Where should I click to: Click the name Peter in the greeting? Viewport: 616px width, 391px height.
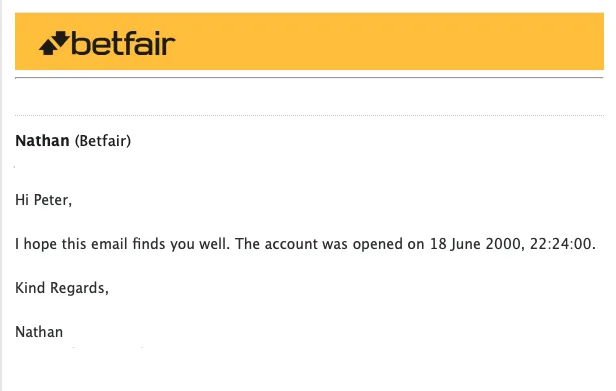[53, 200]
